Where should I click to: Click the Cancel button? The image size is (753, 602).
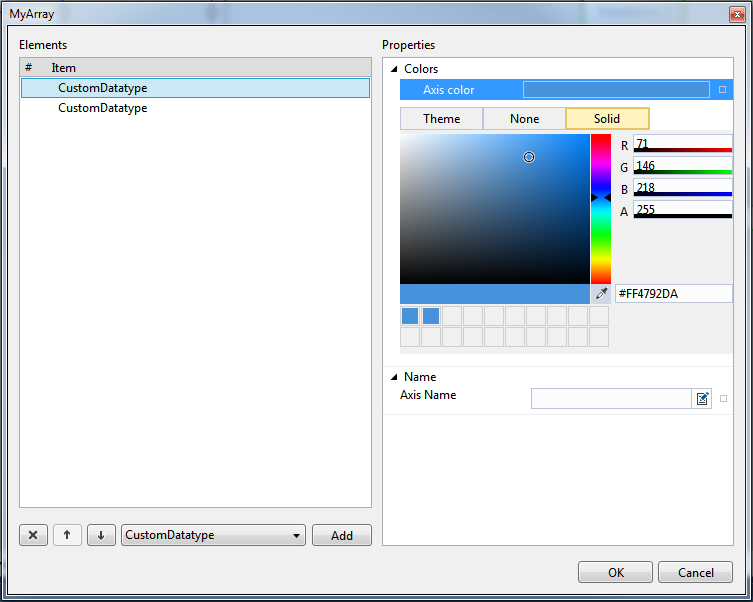click(x=695, y=572)
